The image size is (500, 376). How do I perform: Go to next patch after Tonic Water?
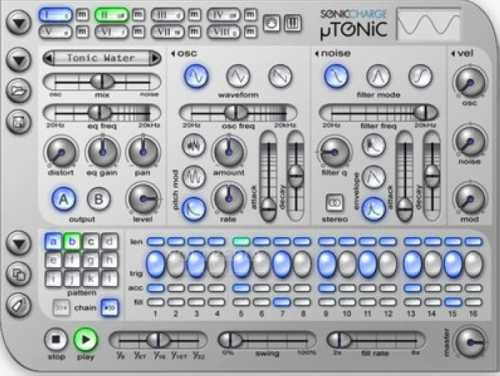click(154, 58)
